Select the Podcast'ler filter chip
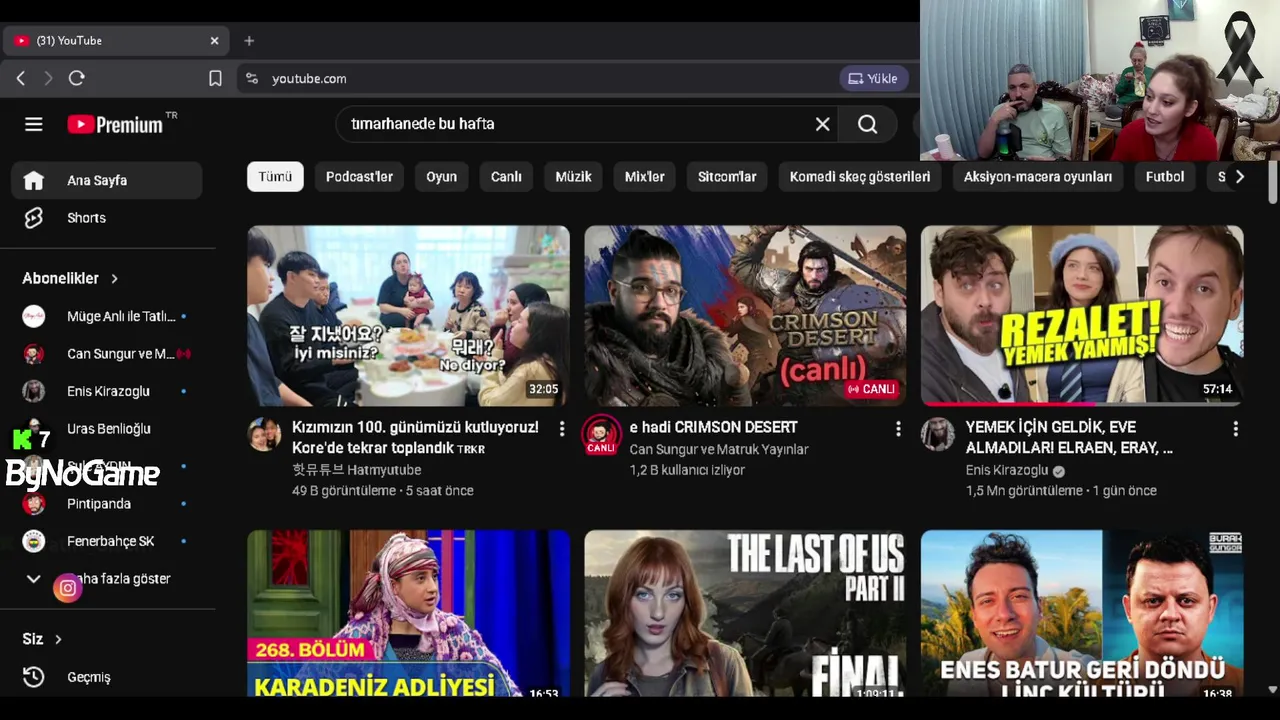Image resolution: width=1280 pixels, height=720 pixels. pyautogui.click(x=359, y=177)
